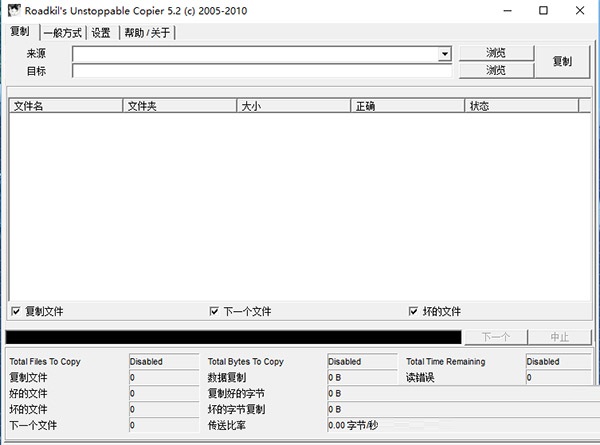This screenshot has height=445, width=600.
Task: Open the 帮助/关于 tab
Action: 147,32
